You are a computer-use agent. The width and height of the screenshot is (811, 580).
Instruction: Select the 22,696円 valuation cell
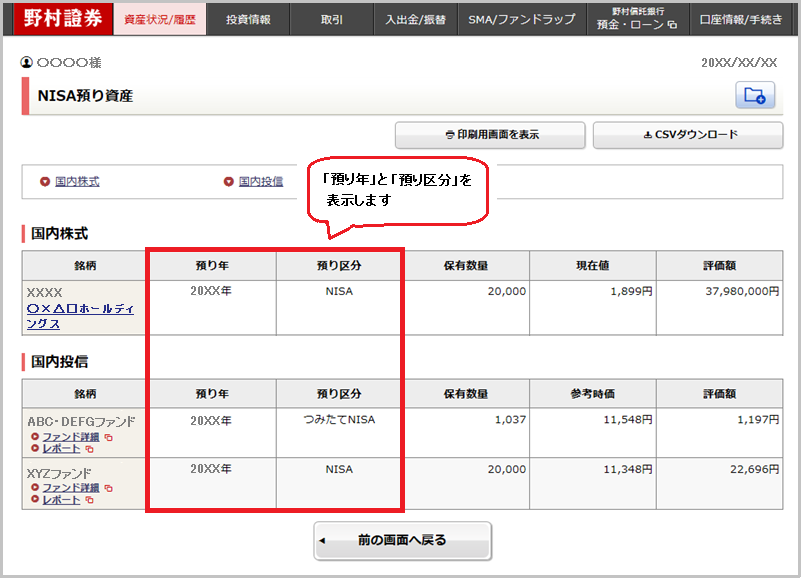[x=719, y=483]
